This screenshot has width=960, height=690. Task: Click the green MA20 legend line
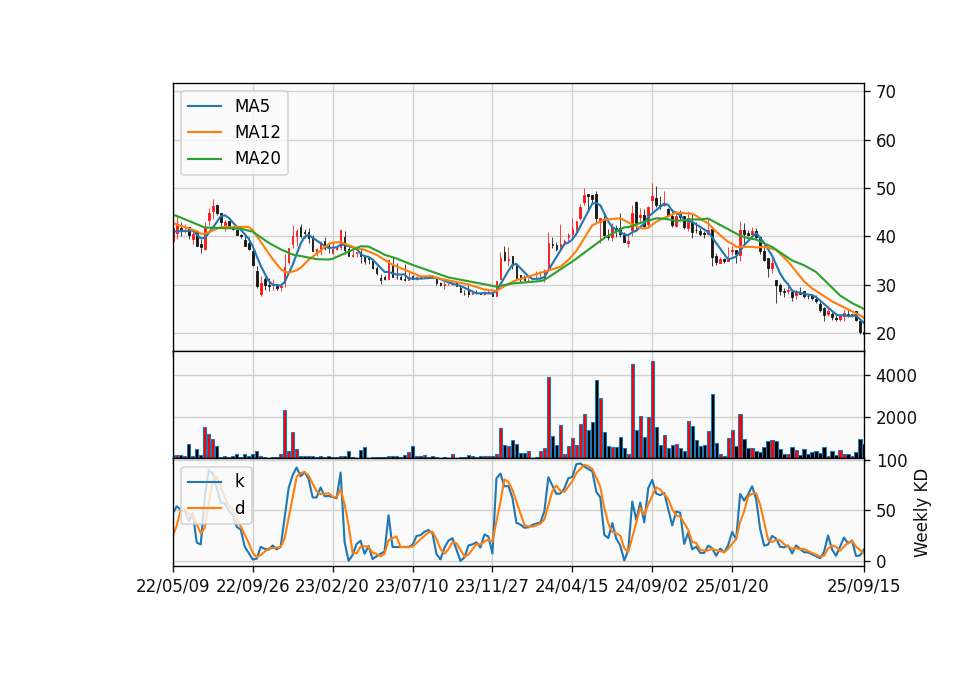(x=204, y=158)
